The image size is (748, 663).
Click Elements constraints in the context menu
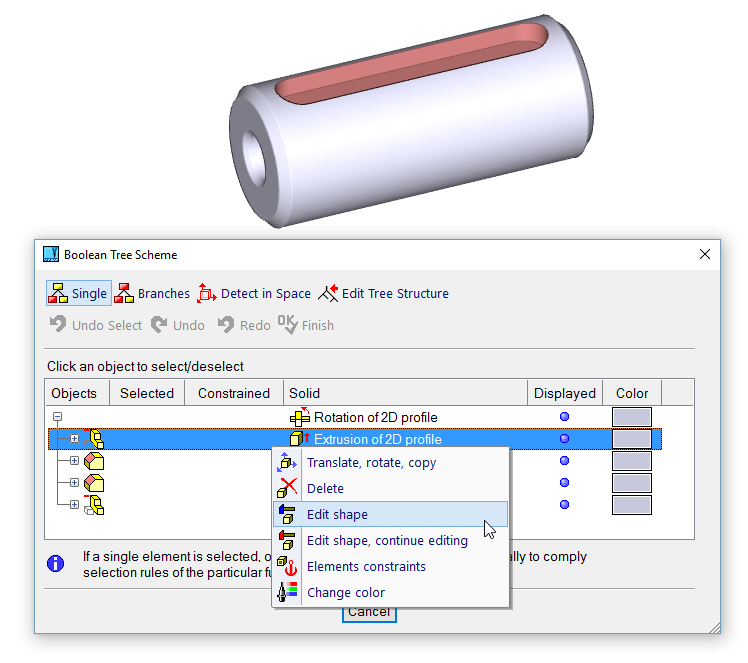366,566
